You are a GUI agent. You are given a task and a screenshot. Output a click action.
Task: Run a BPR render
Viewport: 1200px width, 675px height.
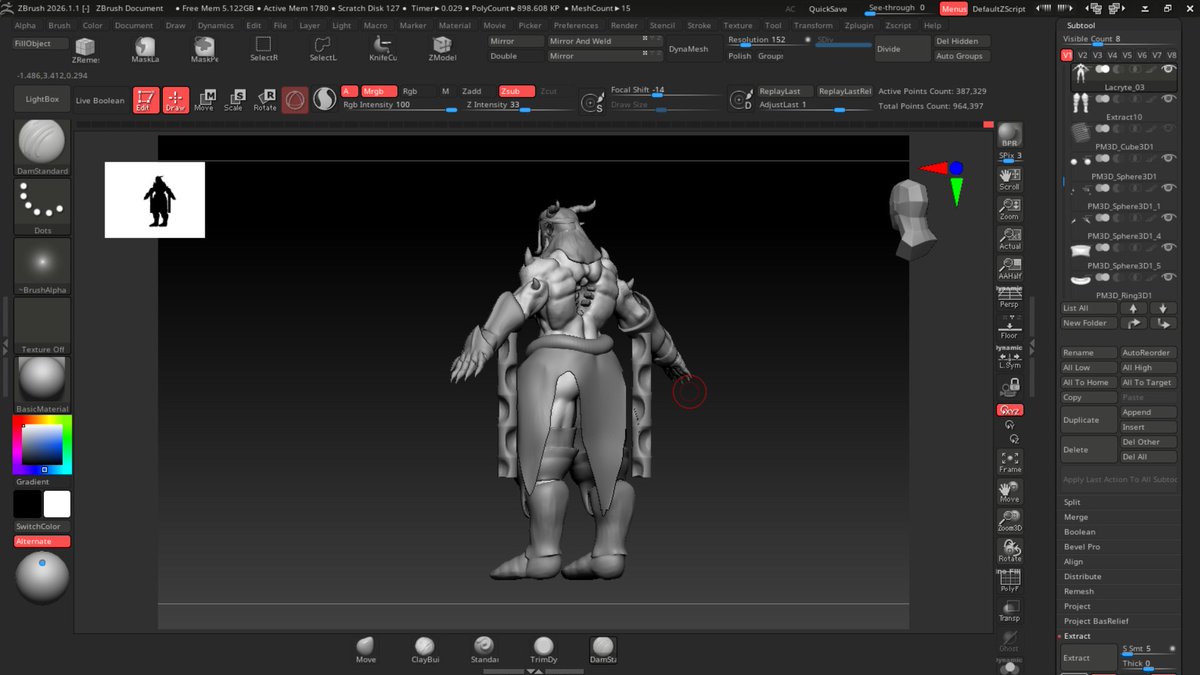point(1010,136)
